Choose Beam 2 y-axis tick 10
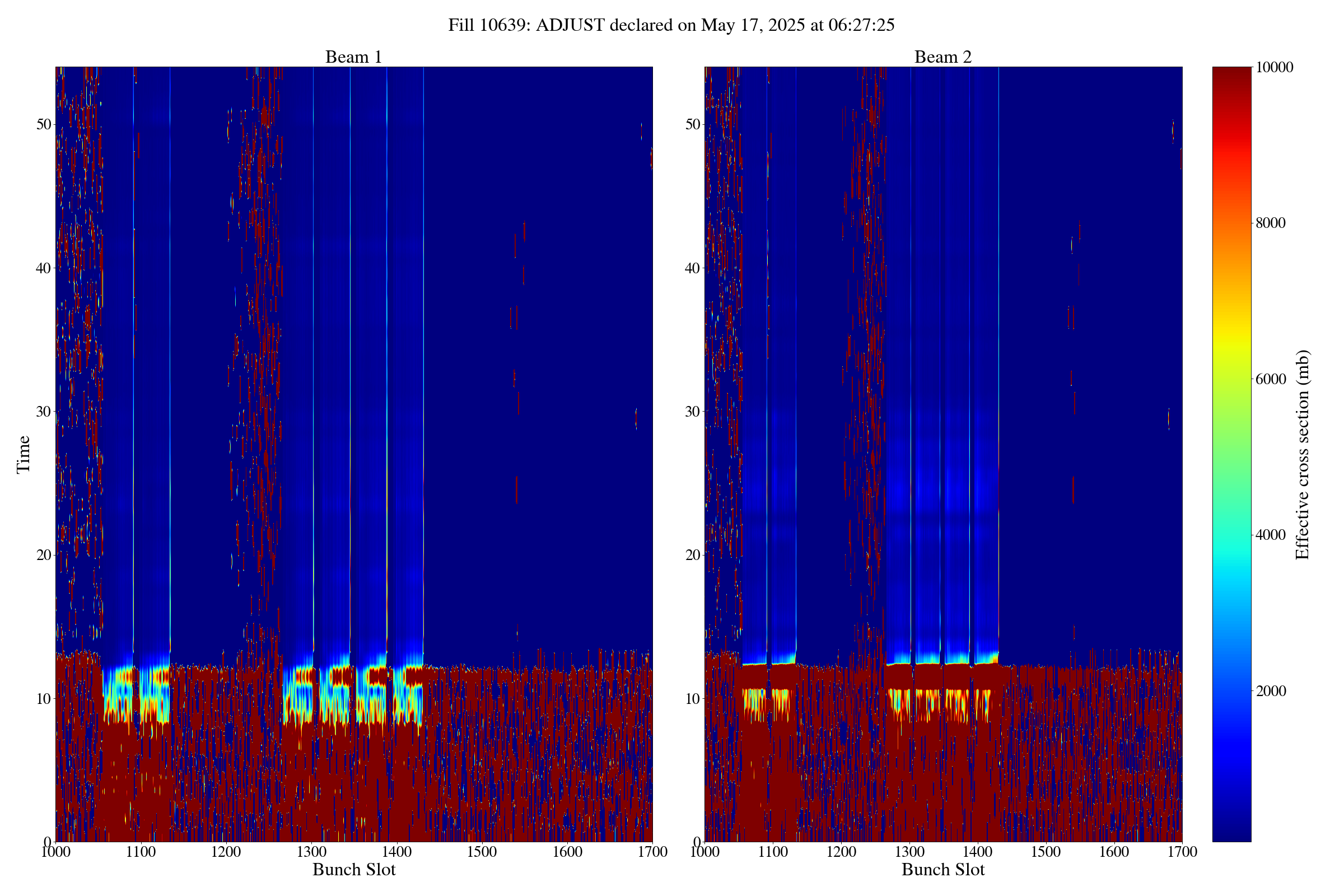 [693, 698]
